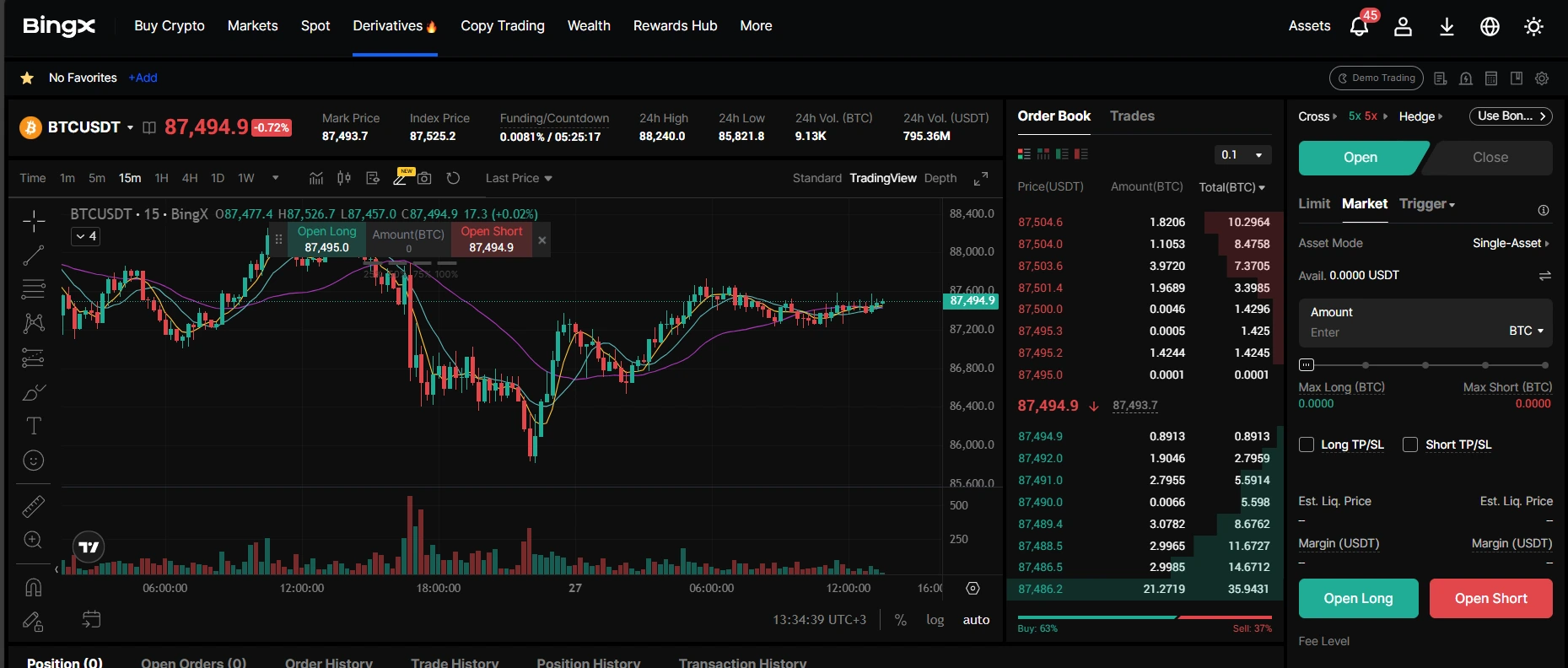The image size is (1568, 668).
Task: Open Hedge position mode selector
Action: (x=1420, y=116)
